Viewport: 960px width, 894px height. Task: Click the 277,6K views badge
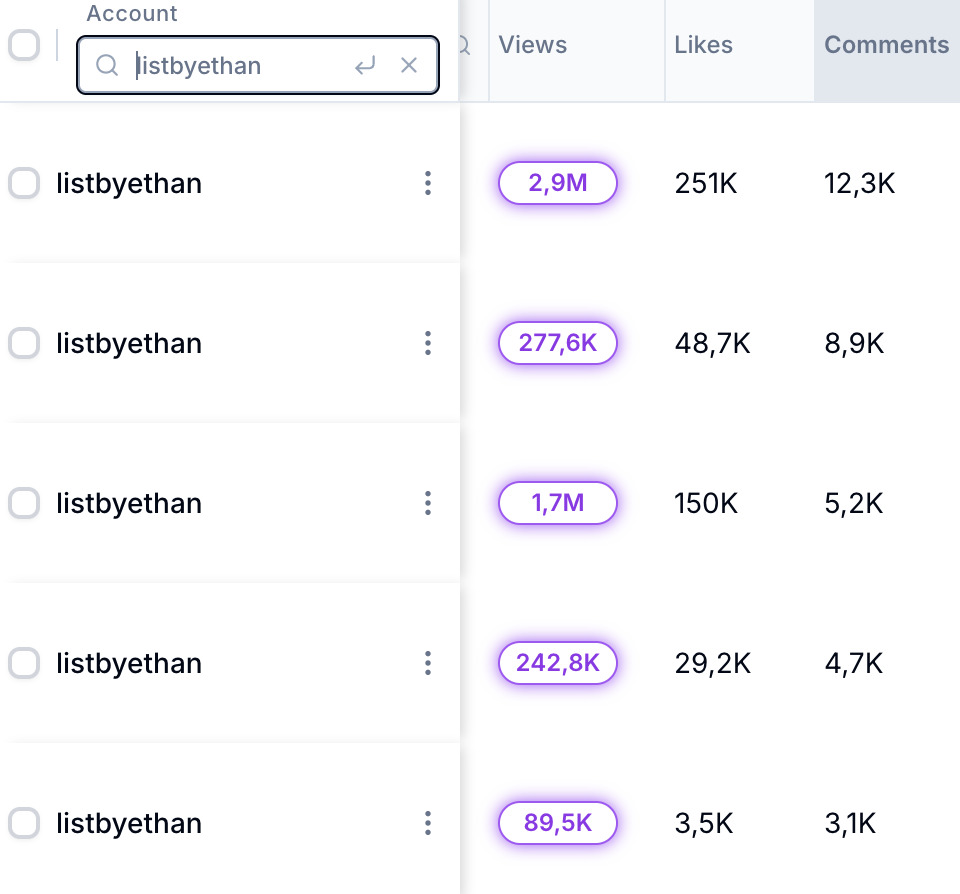(x=558, y=343)
